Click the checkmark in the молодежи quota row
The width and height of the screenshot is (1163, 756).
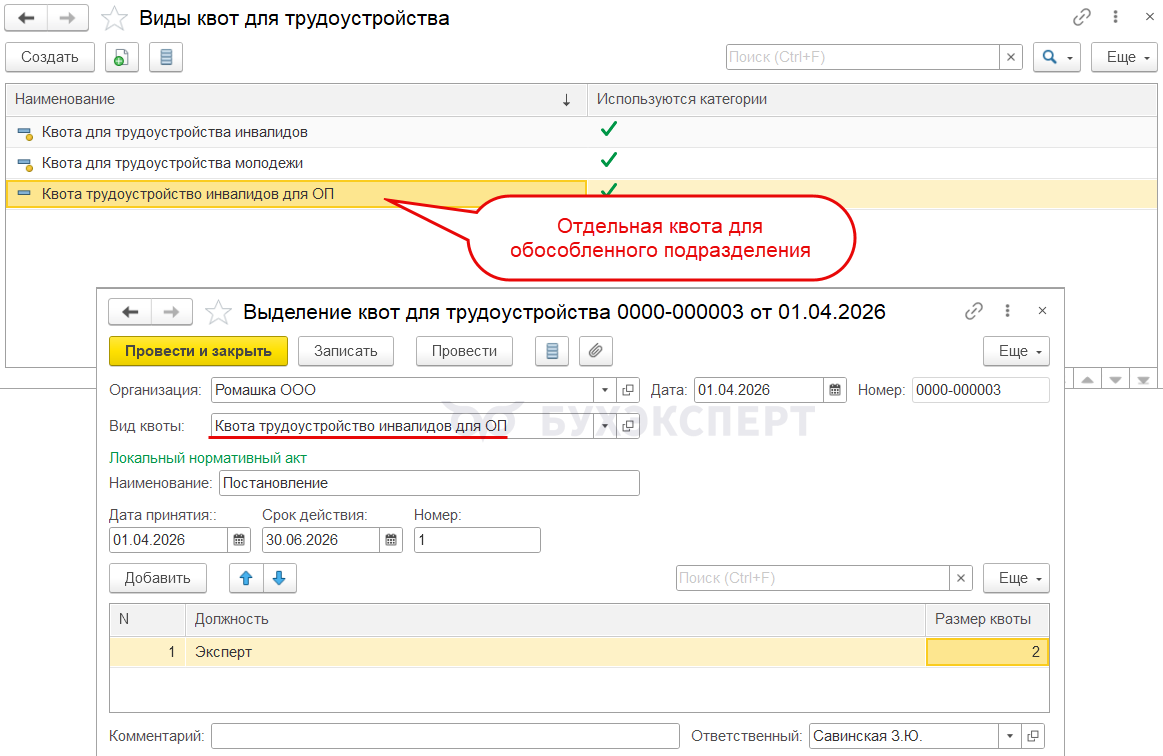click(x=609, y=160)
